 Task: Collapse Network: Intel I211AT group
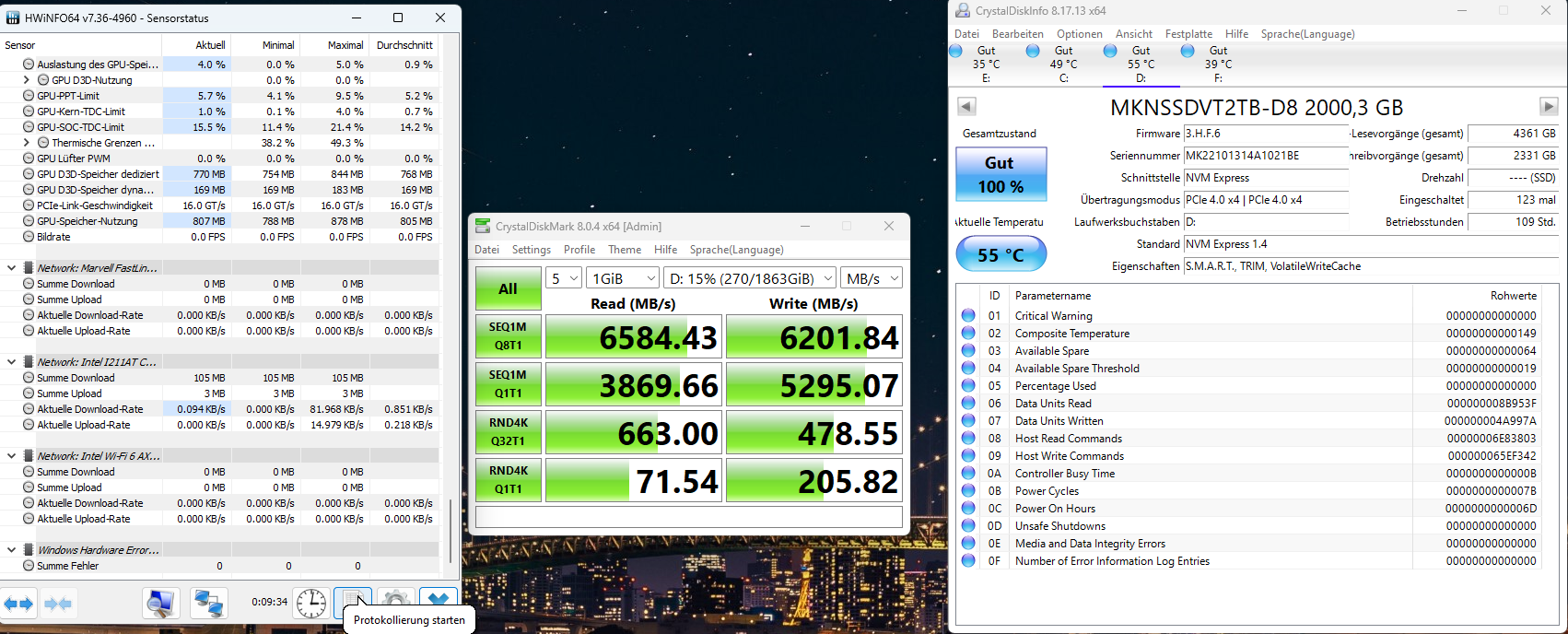pyautogui.click(x=11, y=362)
